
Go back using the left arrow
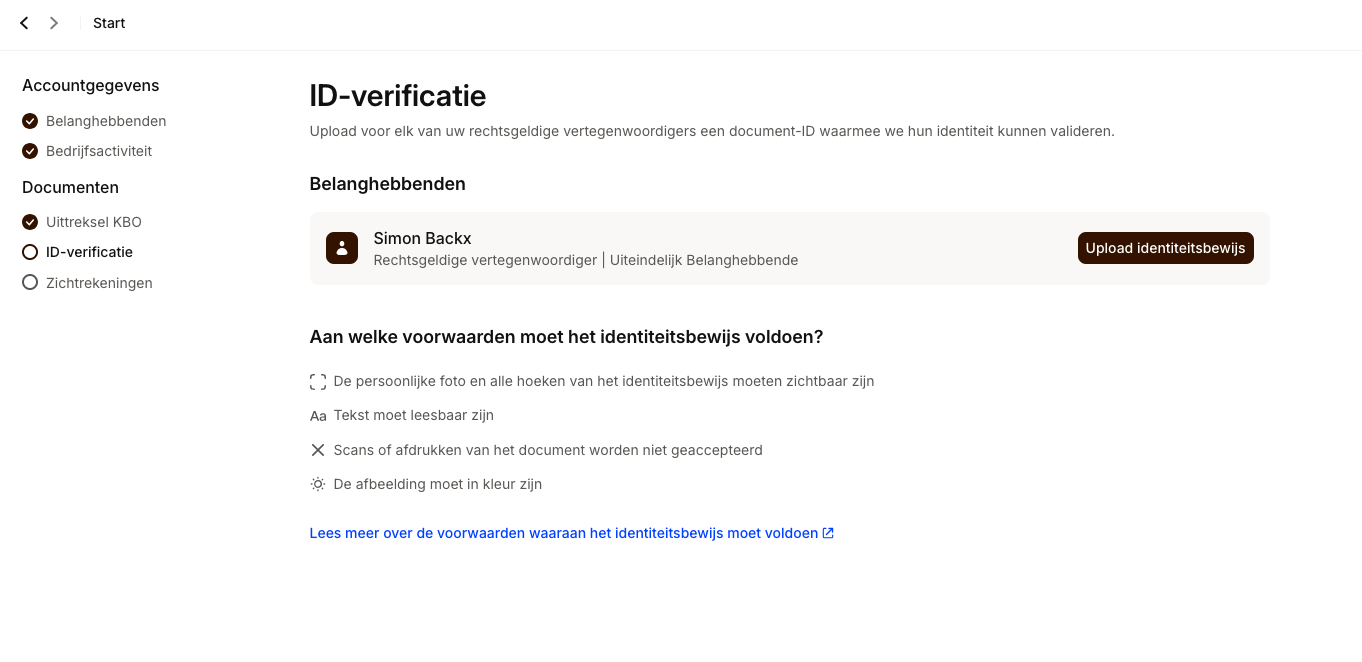(x=24, y=23)
